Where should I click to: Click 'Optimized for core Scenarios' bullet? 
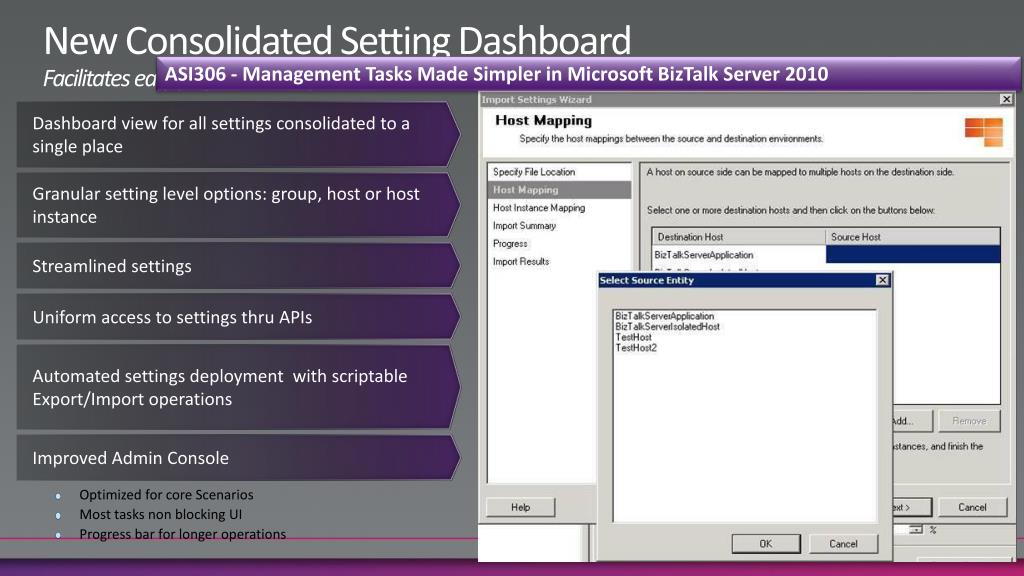pos(166,494)
